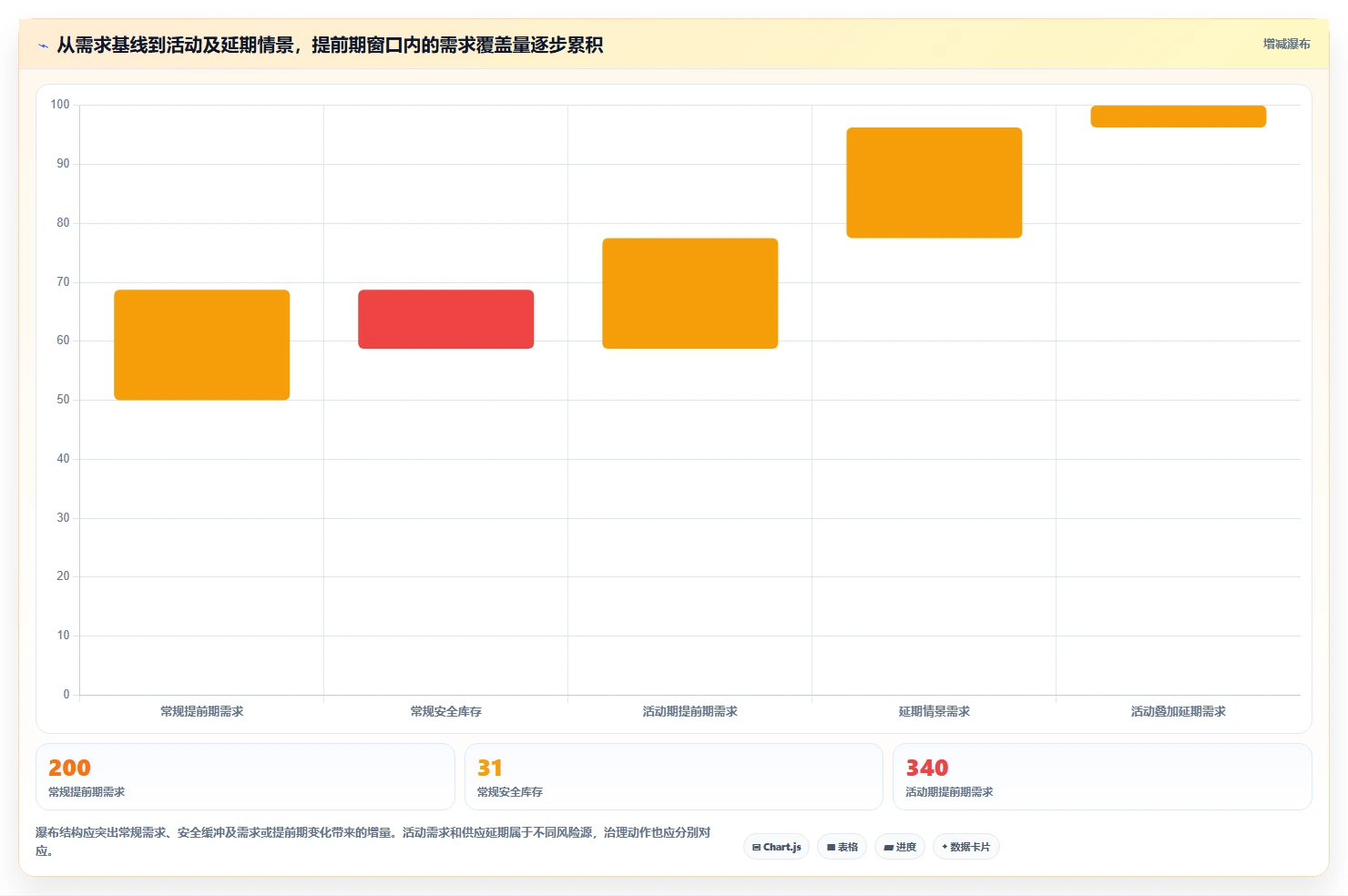The image size is (1348, 896).
Task: Click the chart icon beside the title
Action: tap(43, 46)
